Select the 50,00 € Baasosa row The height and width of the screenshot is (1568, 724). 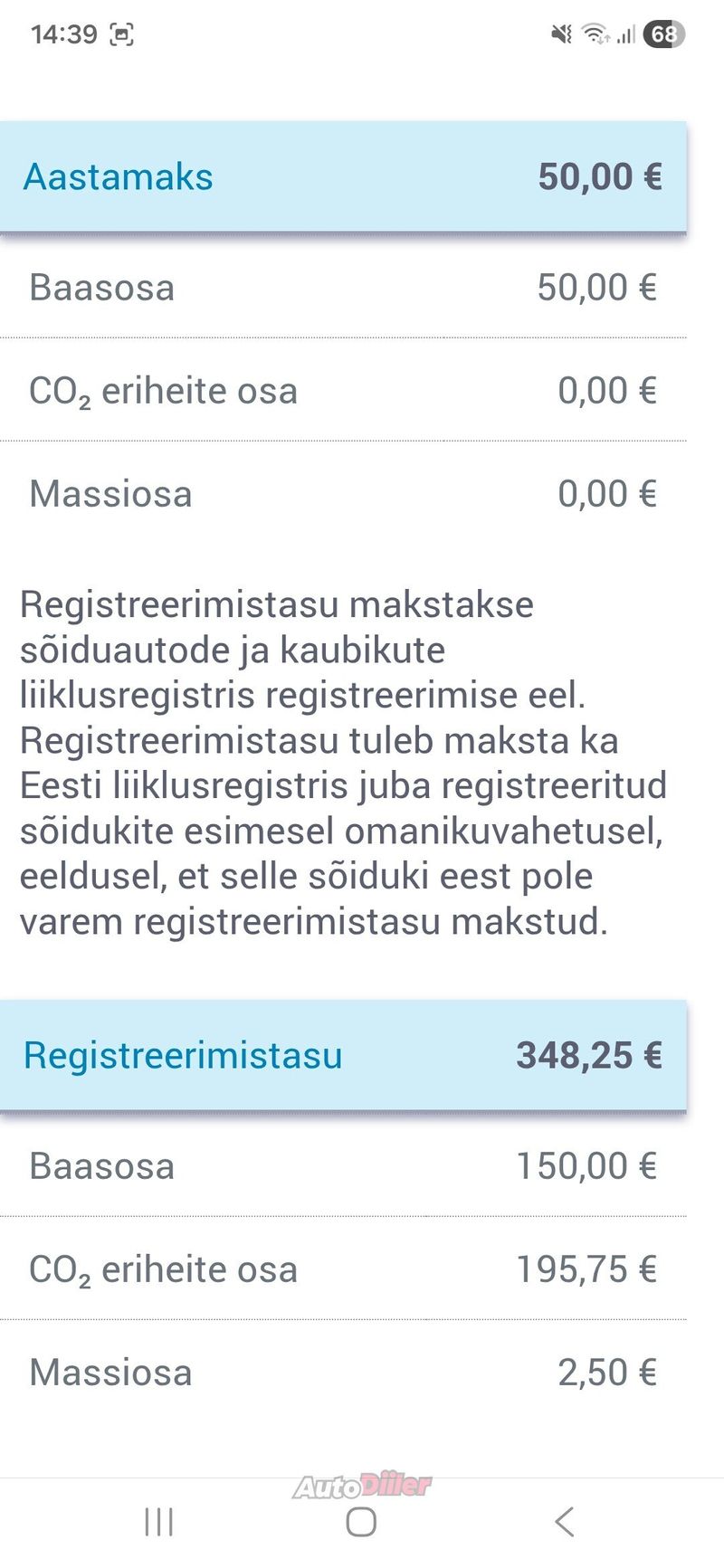[342, 288]
